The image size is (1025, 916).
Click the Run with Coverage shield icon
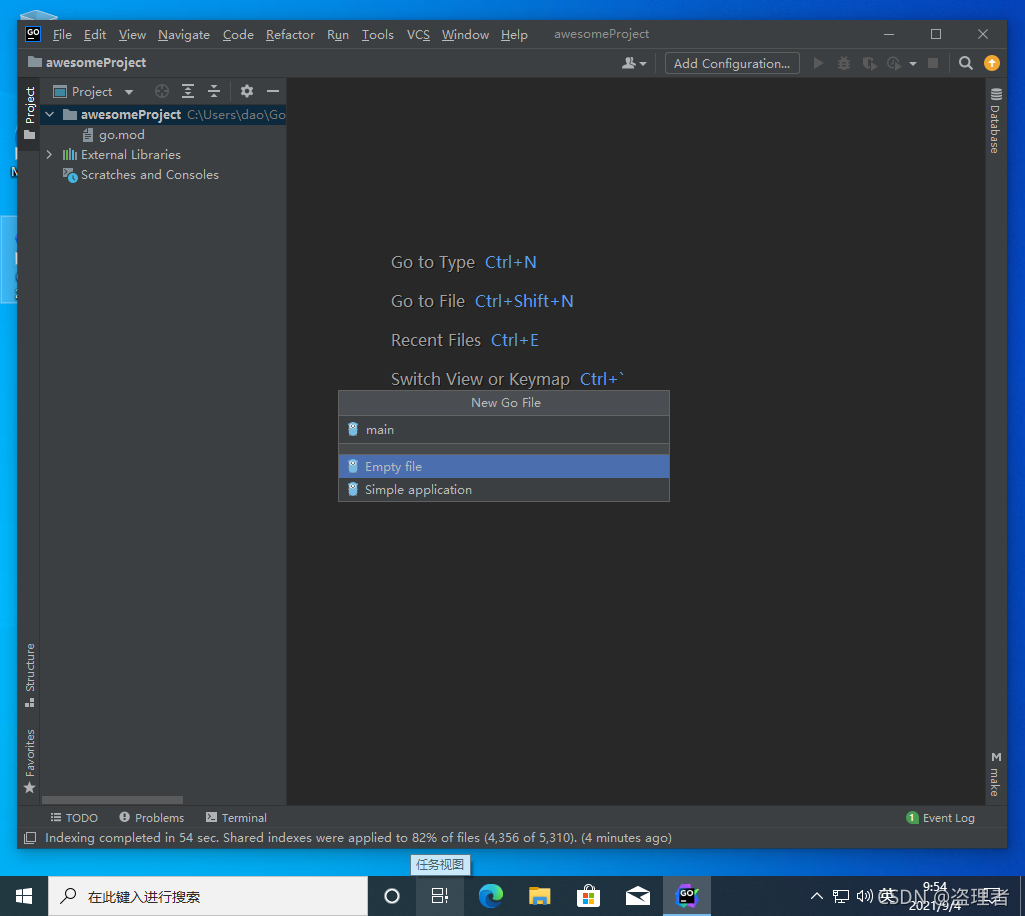(x=869, y=63)
